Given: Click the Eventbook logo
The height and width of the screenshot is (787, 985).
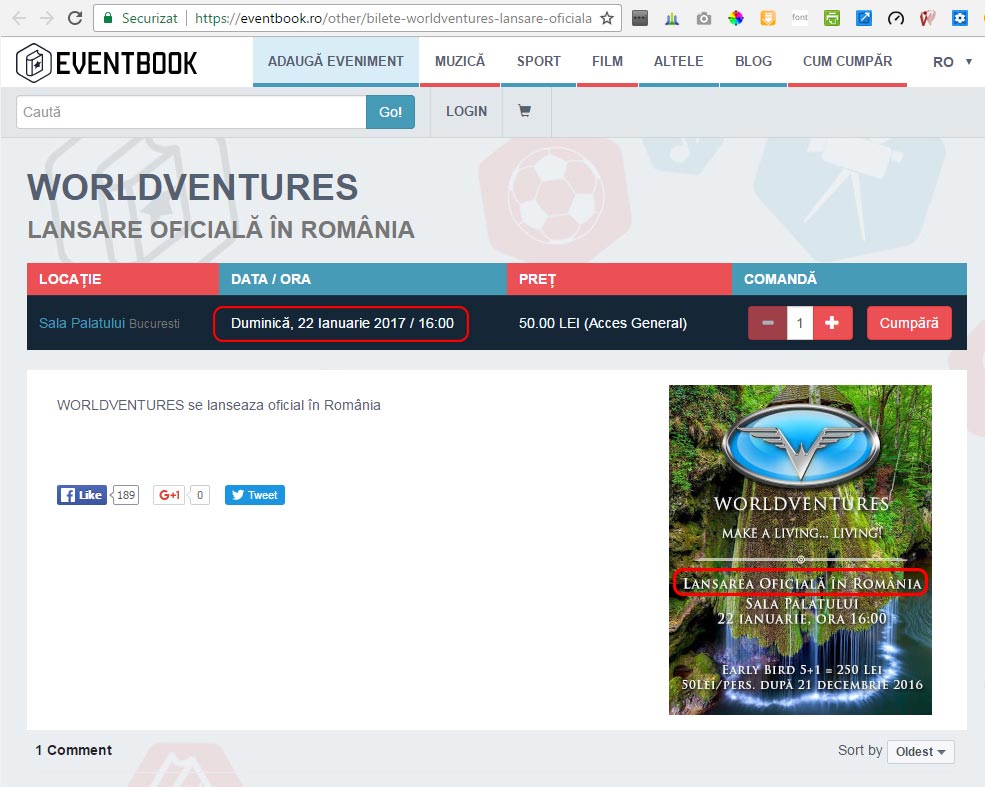Looking at the screenshot, I should [x=106, y=63].
